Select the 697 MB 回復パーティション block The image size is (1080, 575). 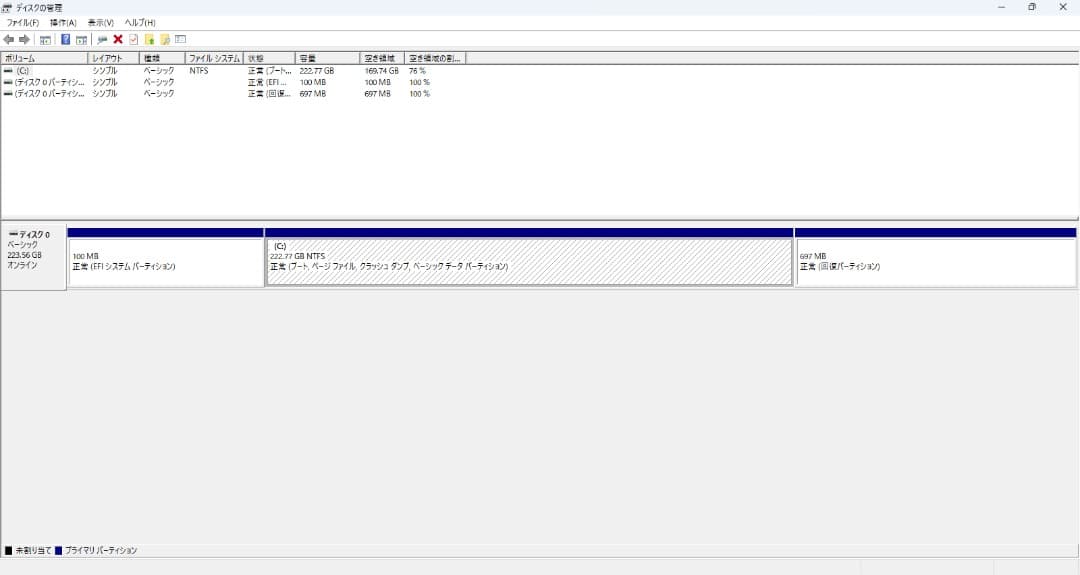(935, 262)
